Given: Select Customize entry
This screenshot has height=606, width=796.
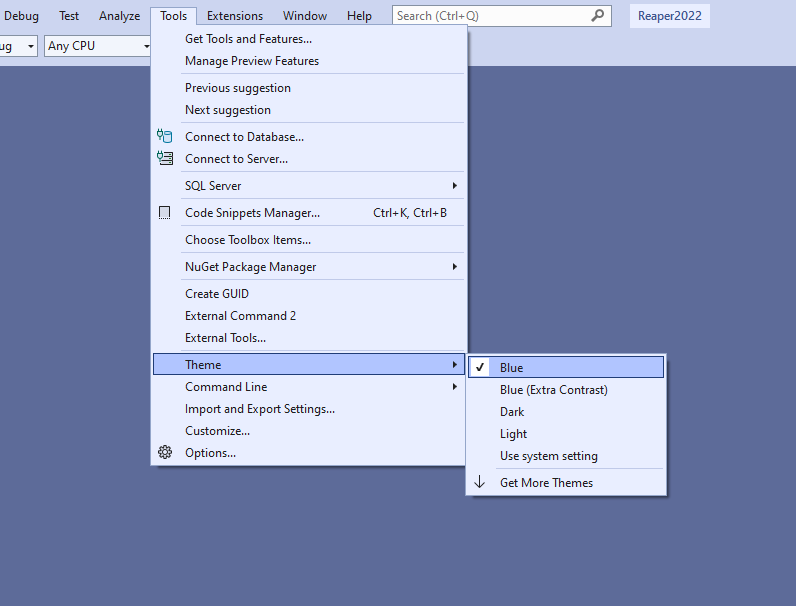Looking at the screenshot, I should [x=309, y=431].
